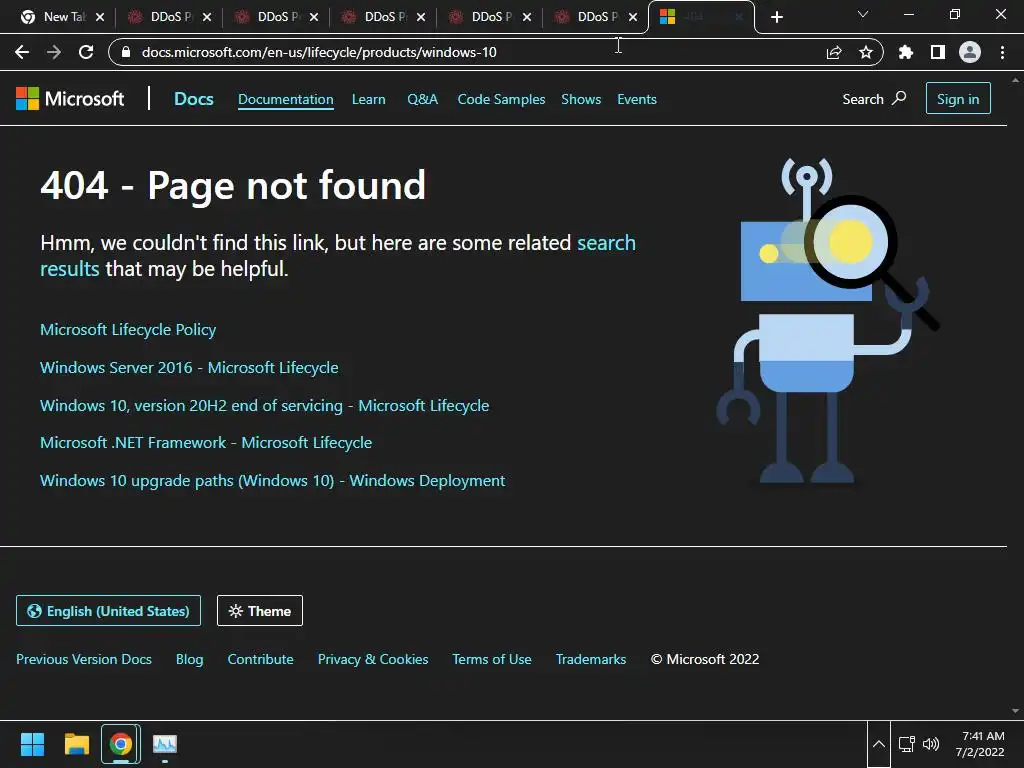
Task: Open Docs home link
Action: coord(193,99)
